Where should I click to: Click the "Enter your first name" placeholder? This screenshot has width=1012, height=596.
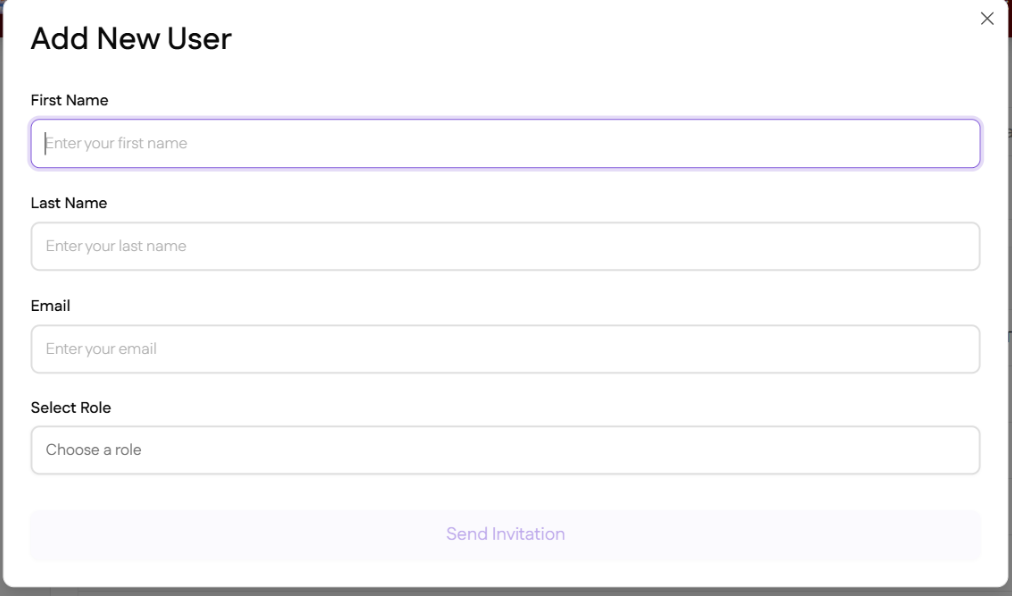(x=117, y=144)
